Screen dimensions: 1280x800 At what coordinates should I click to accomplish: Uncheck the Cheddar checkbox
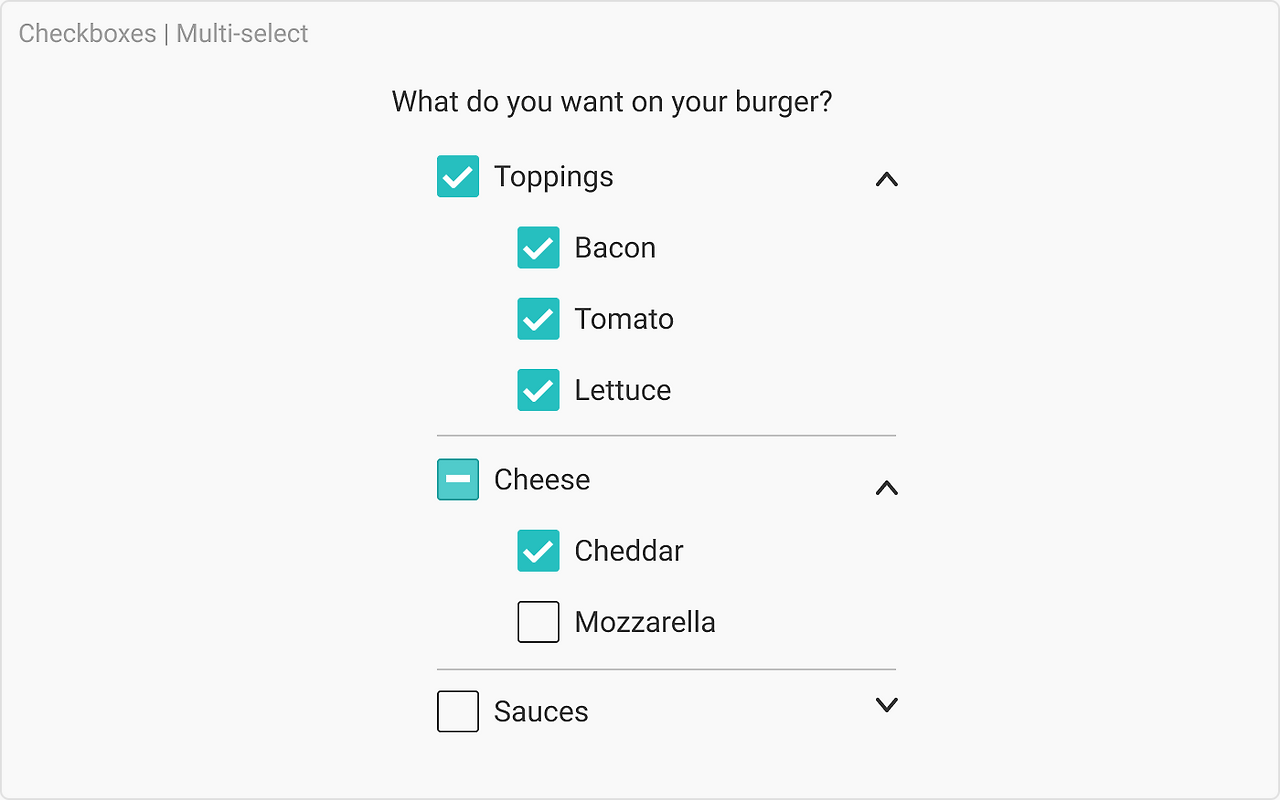click(x=538, y=551)
